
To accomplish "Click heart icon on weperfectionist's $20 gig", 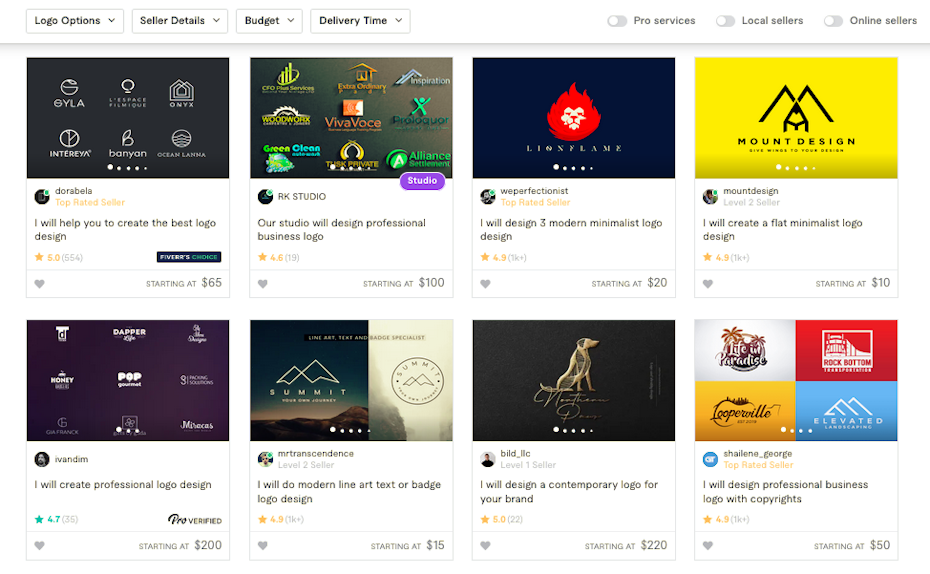I will click(486, 284).
